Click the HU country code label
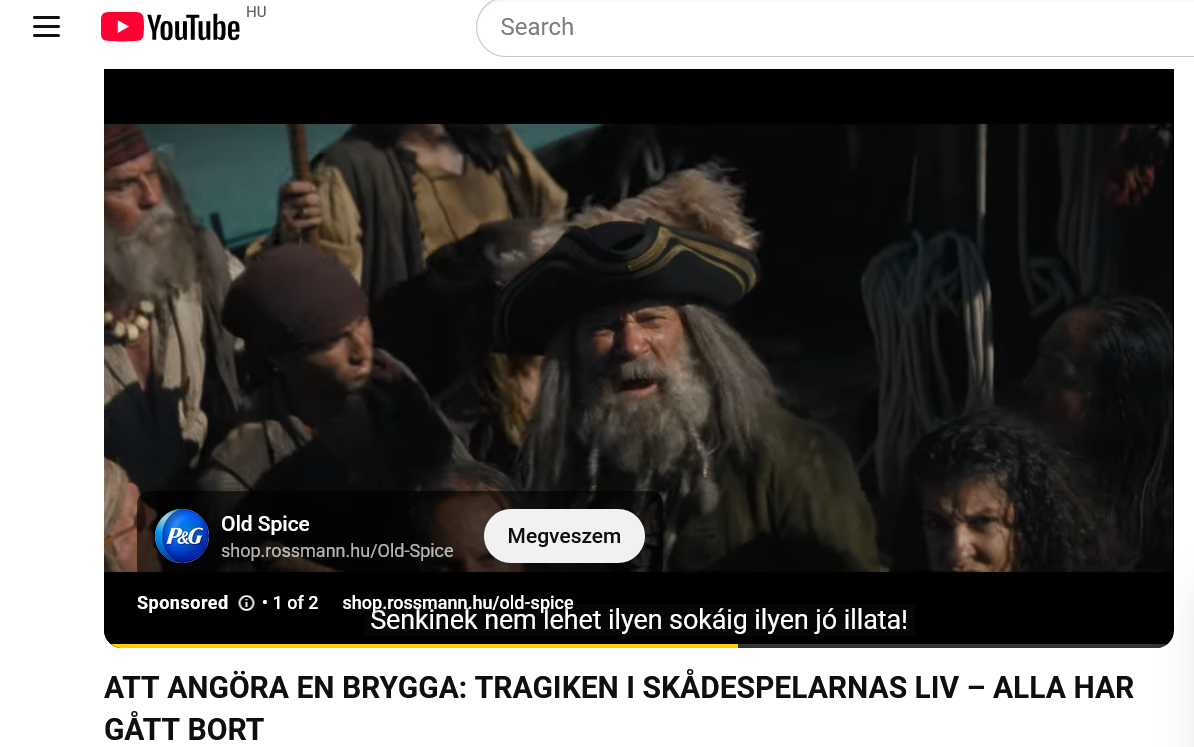Viewport: 1194px width, 747px height. tap(256, 12)
